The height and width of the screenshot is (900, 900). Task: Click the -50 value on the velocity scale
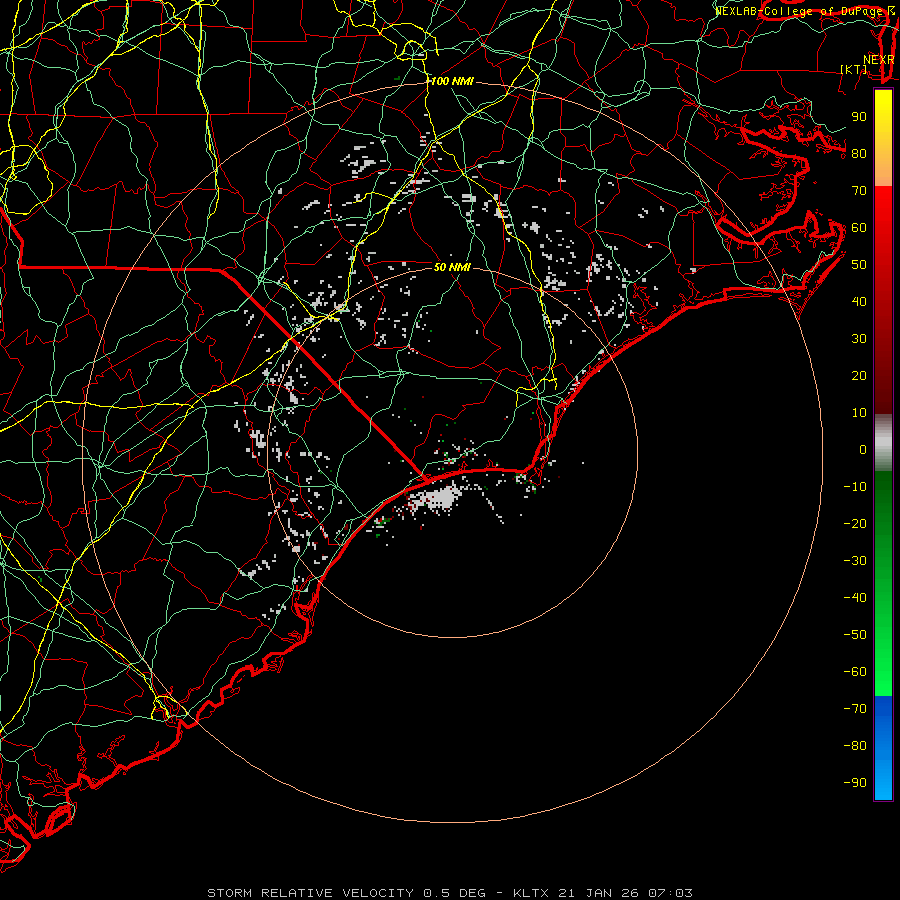(x=855, y=635)
